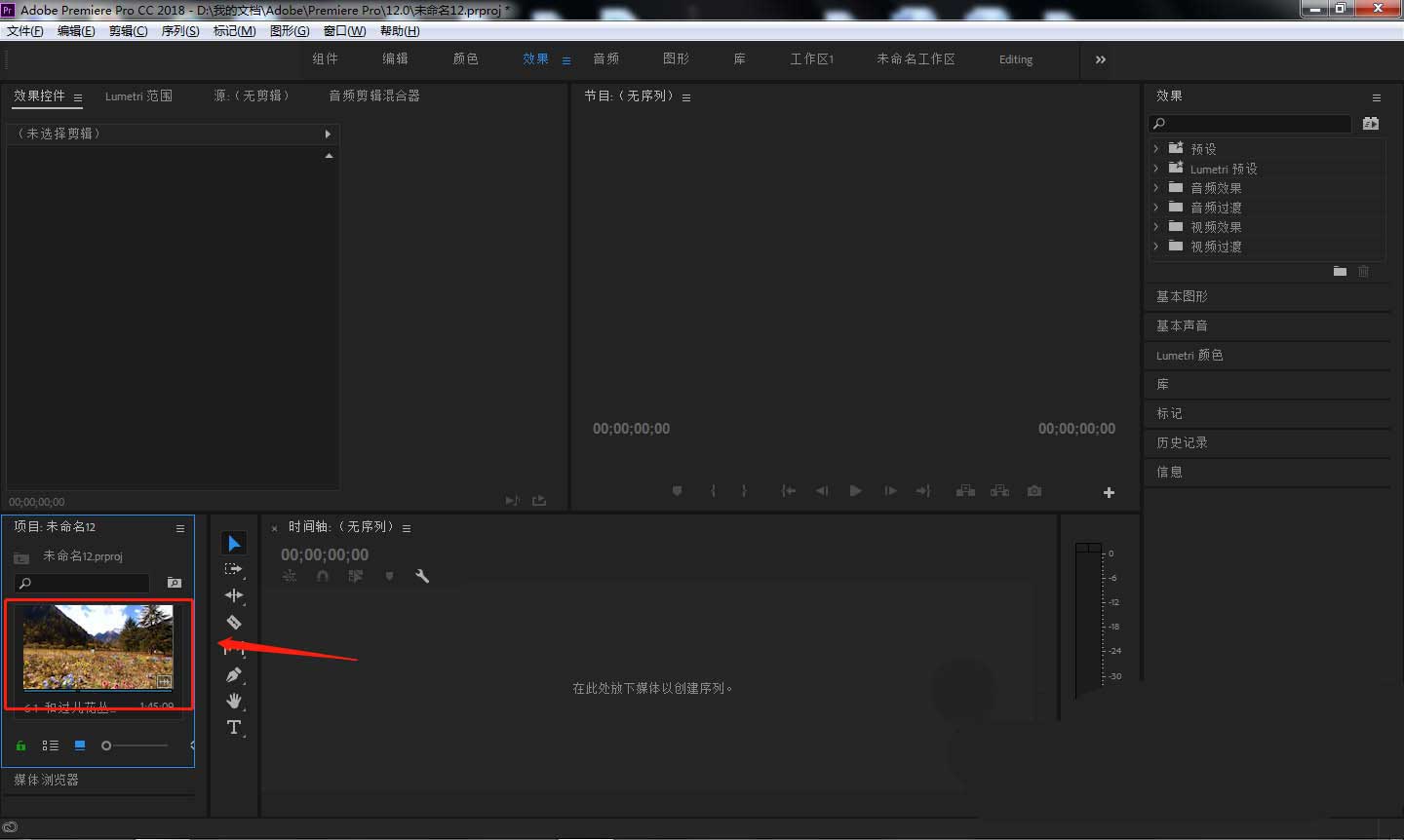Open the Timeline panel menu
Viewport: 1404px width, 840px height.
click(407, 526)
